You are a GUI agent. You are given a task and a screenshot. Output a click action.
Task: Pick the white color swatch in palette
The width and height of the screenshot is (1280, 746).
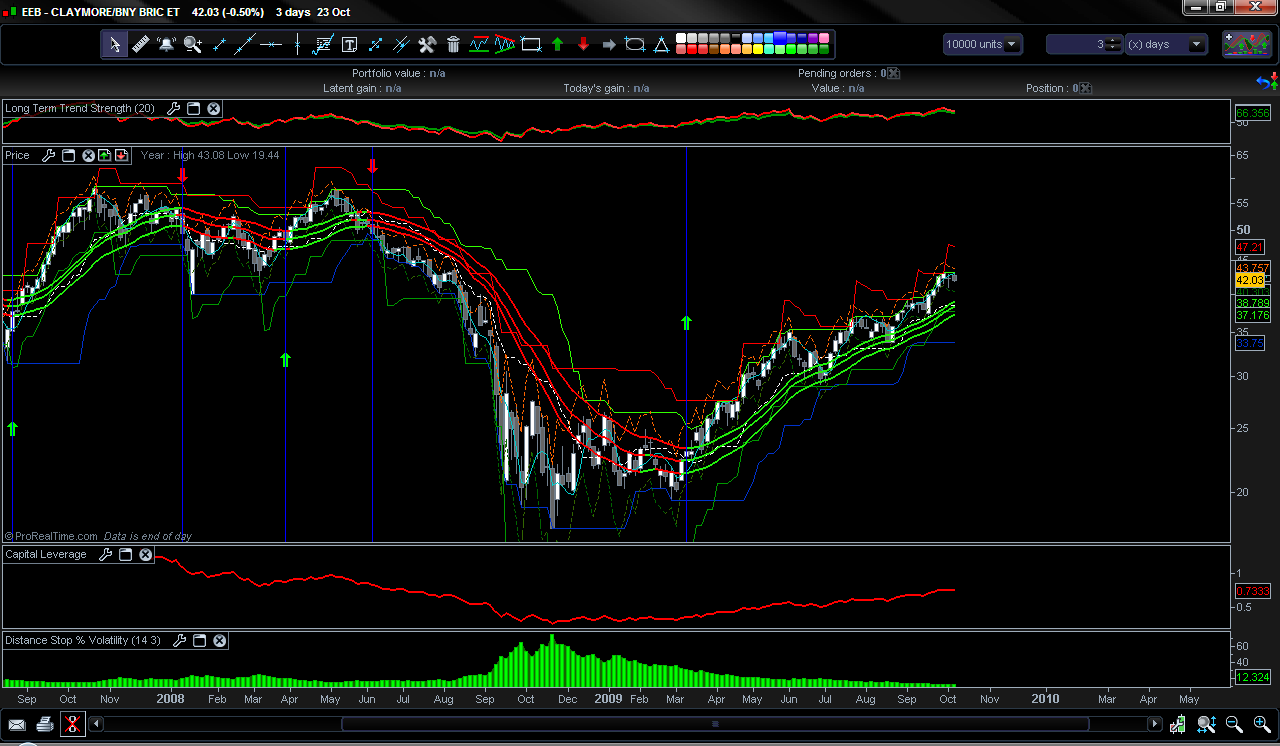(x=682, y=39)
